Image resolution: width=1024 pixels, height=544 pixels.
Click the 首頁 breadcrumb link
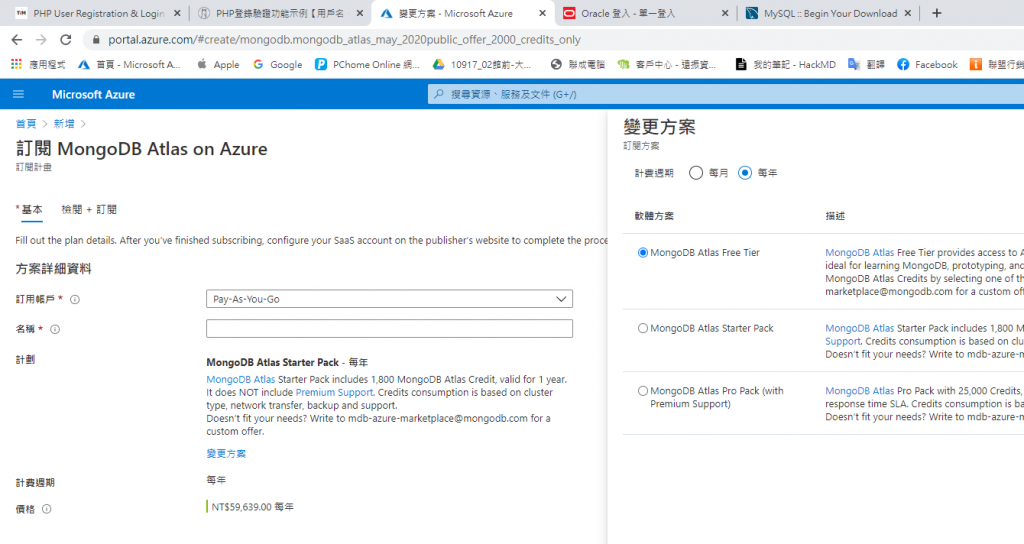click(x=26, y=124)
